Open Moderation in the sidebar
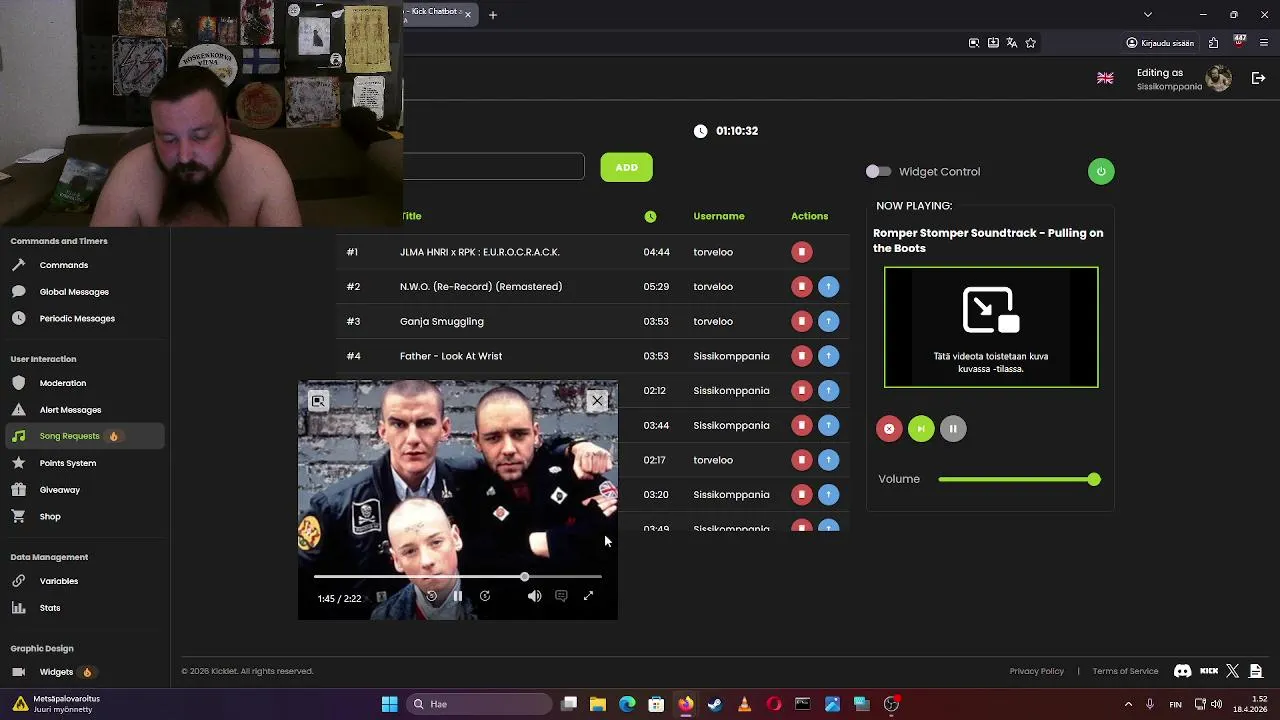 [x=63, y=383]
